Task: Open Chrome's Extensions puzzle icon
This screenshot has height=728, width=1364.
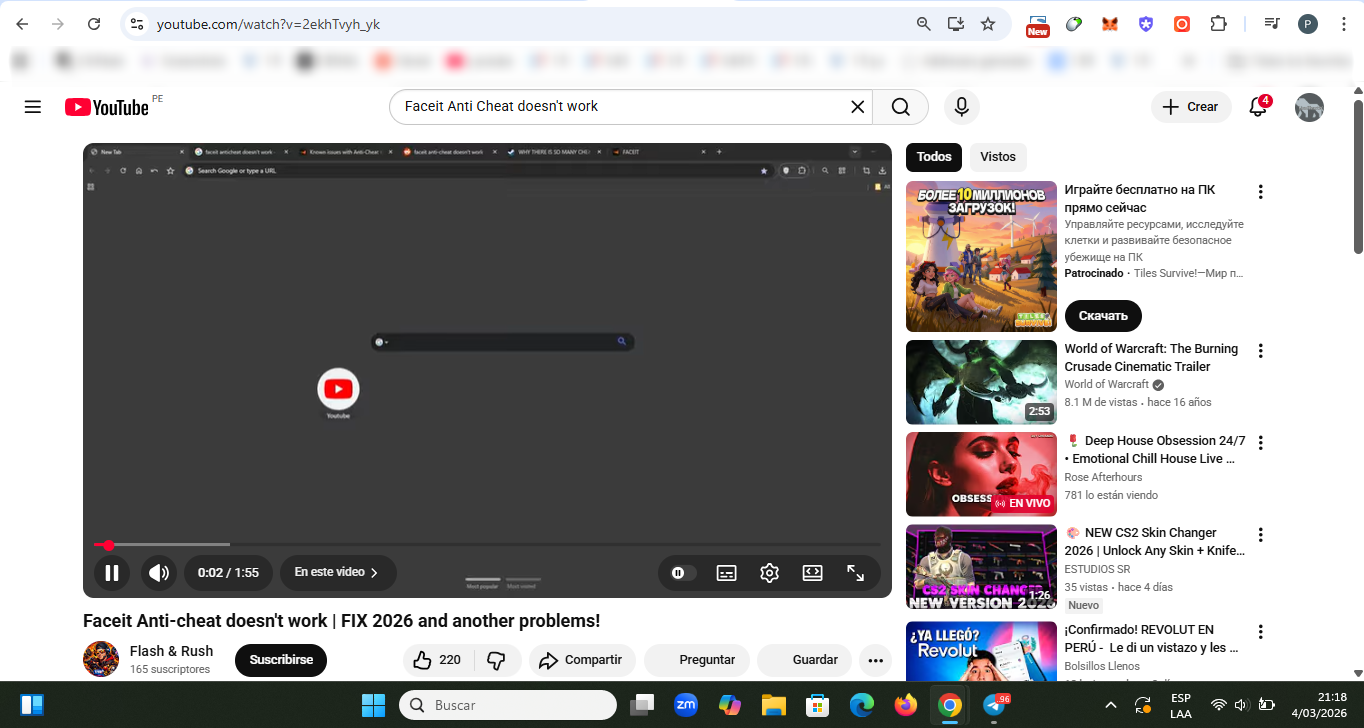Action: pyautogui.click(x=1218, y=24)
